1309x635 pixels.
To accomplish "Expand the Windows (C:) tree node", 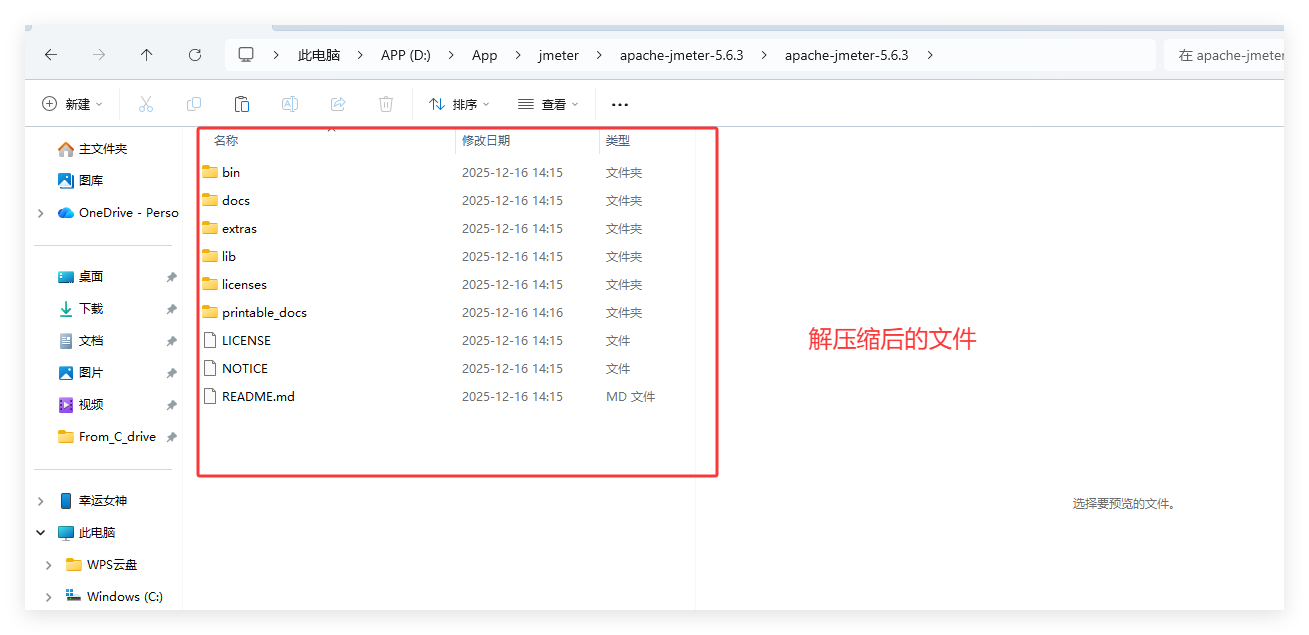I will [48, 597].
